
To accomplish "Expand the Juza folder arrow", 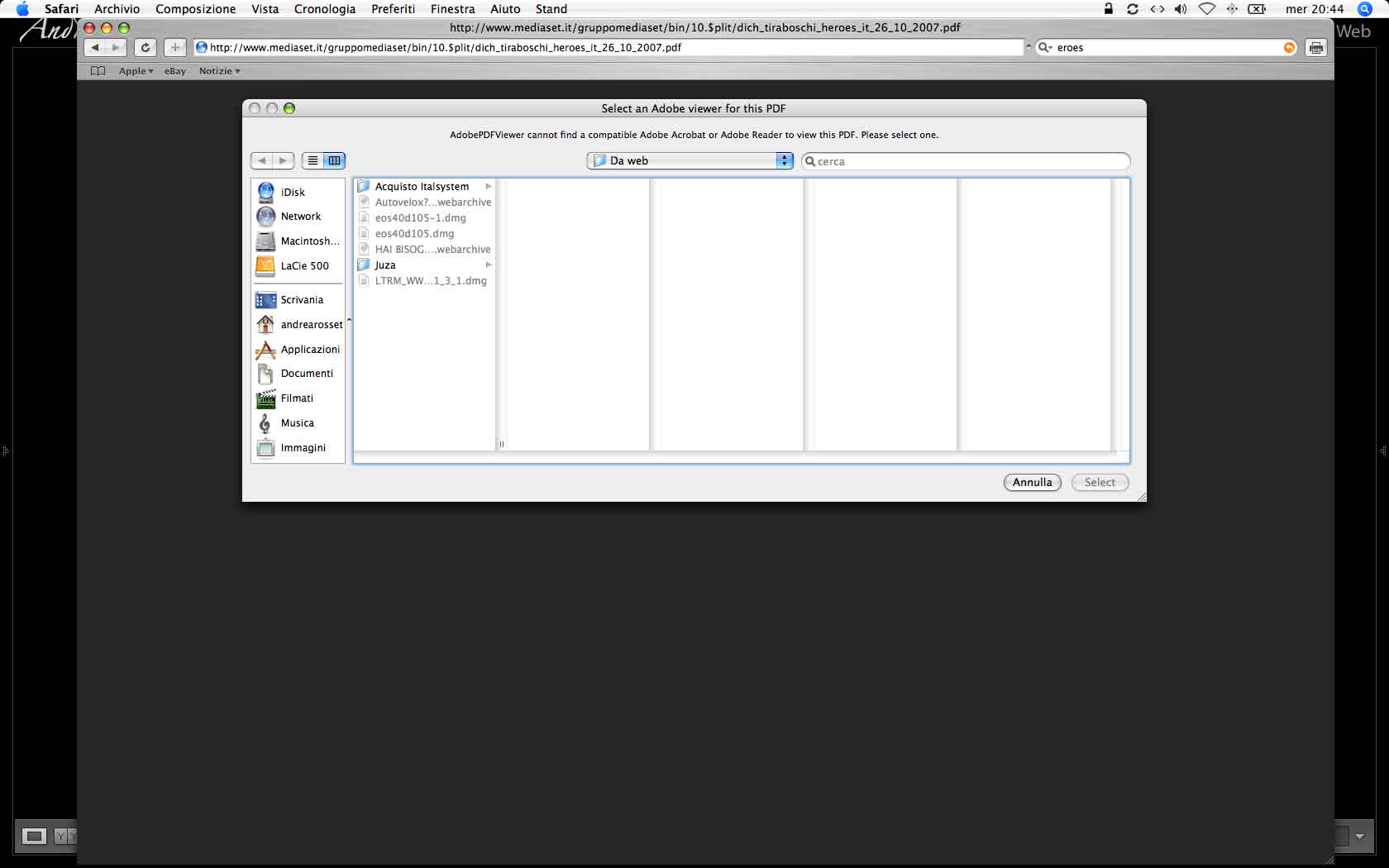I will 489,265.
